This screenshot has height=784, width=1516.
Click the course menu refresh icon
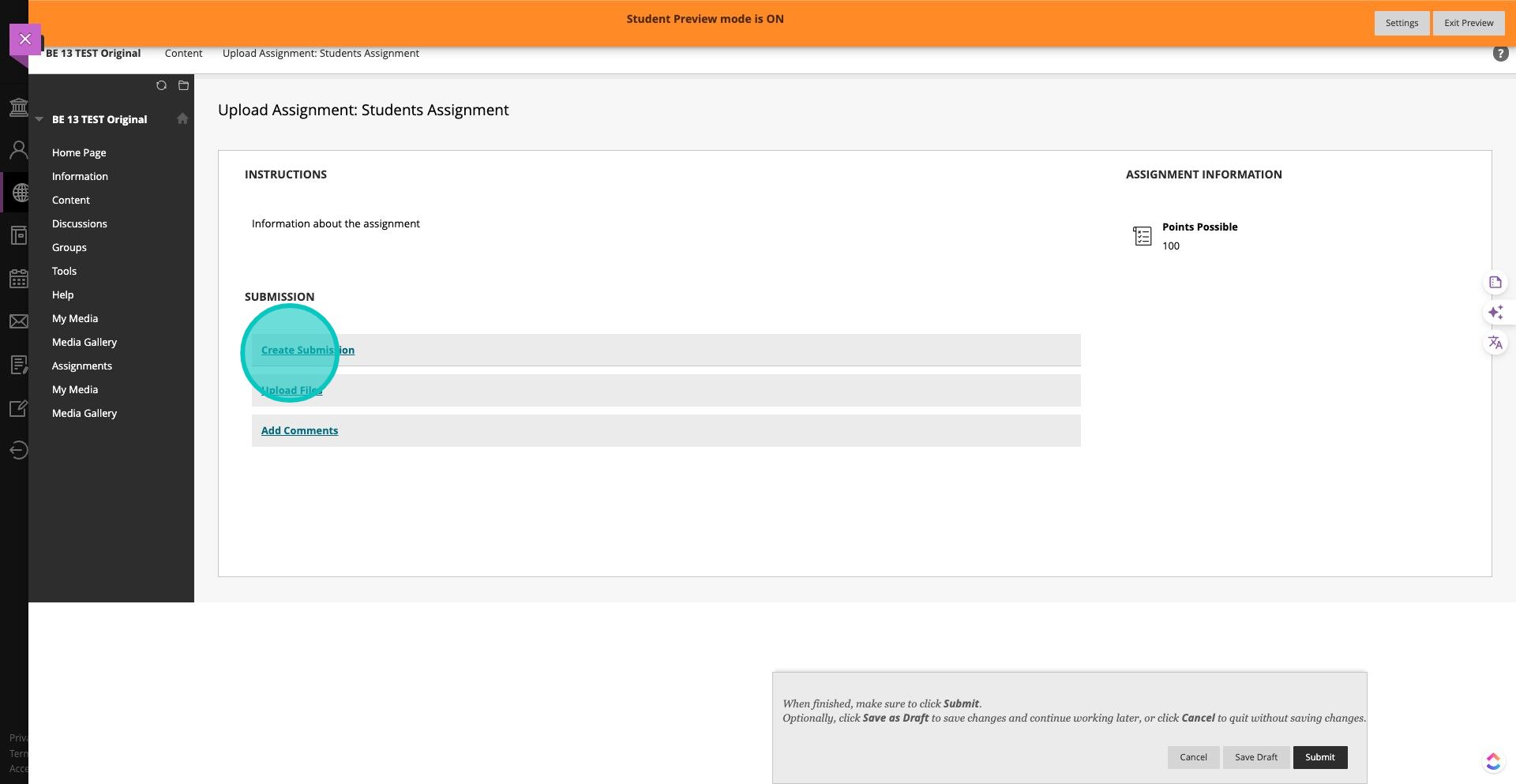[161, 85]
